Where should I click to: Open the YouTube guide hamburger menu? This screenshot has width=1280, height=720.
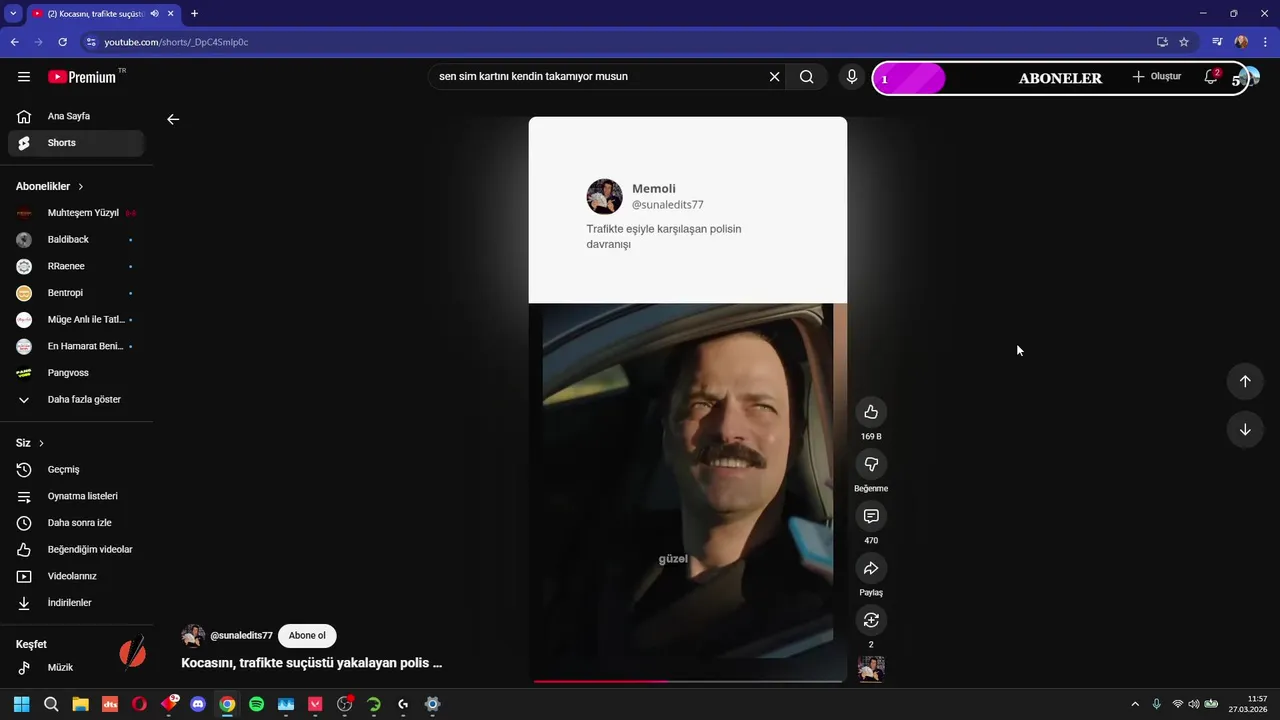24,77
